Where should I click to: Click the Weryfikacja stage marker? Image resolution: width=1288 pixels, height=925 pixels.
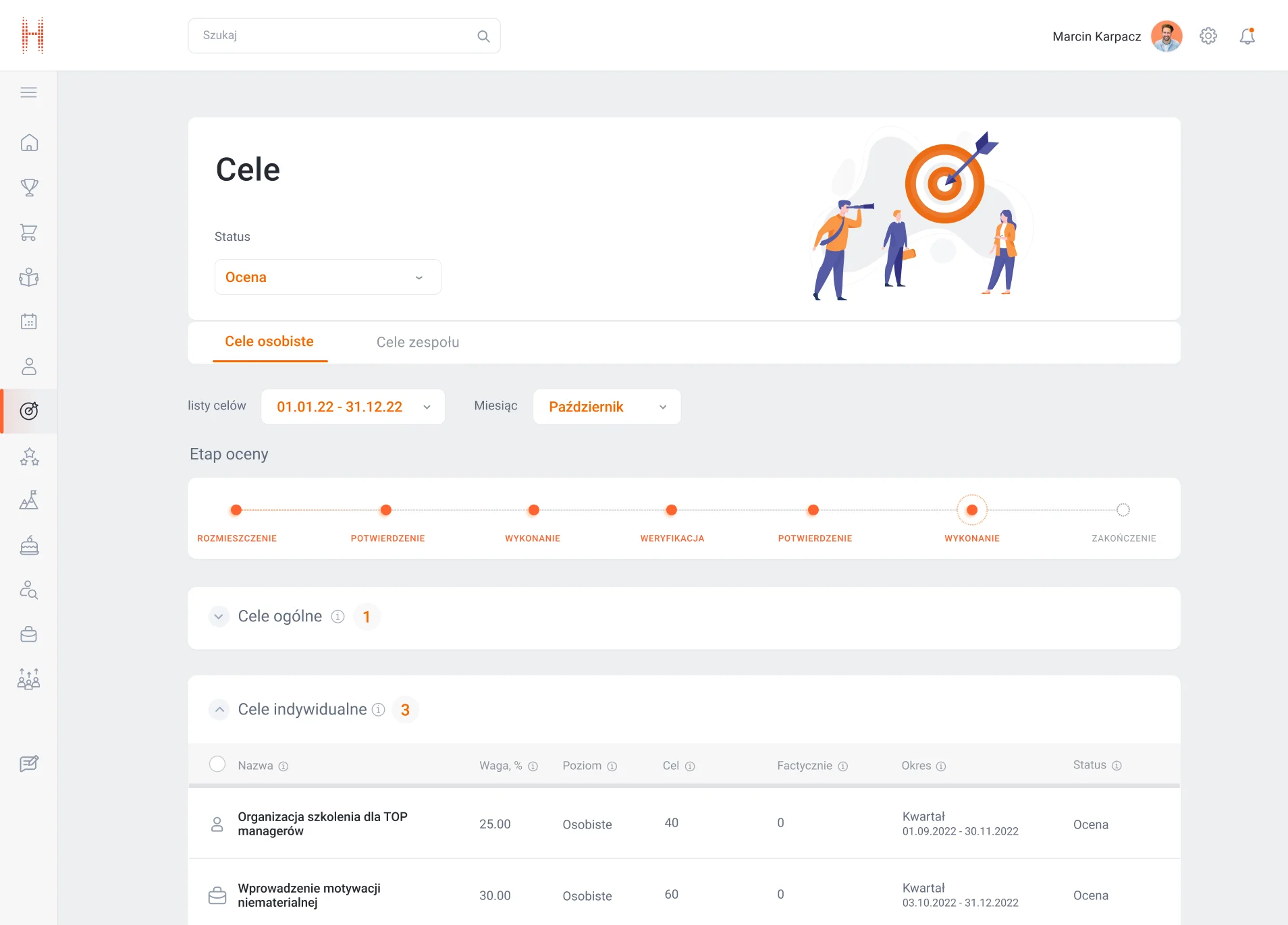coord(671,510)
